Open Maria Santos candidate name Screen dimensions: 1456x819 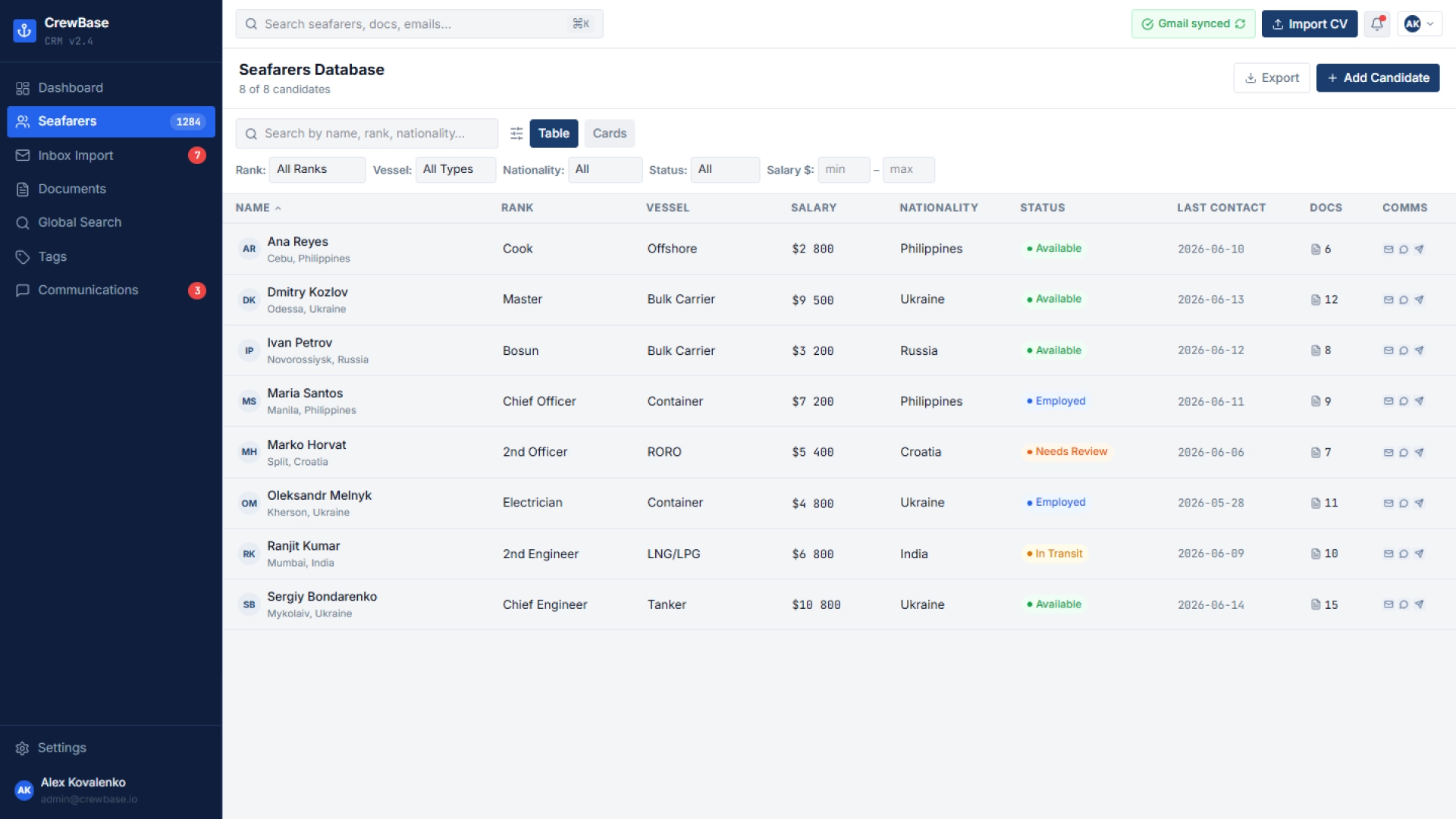click(x=305, y=393)
